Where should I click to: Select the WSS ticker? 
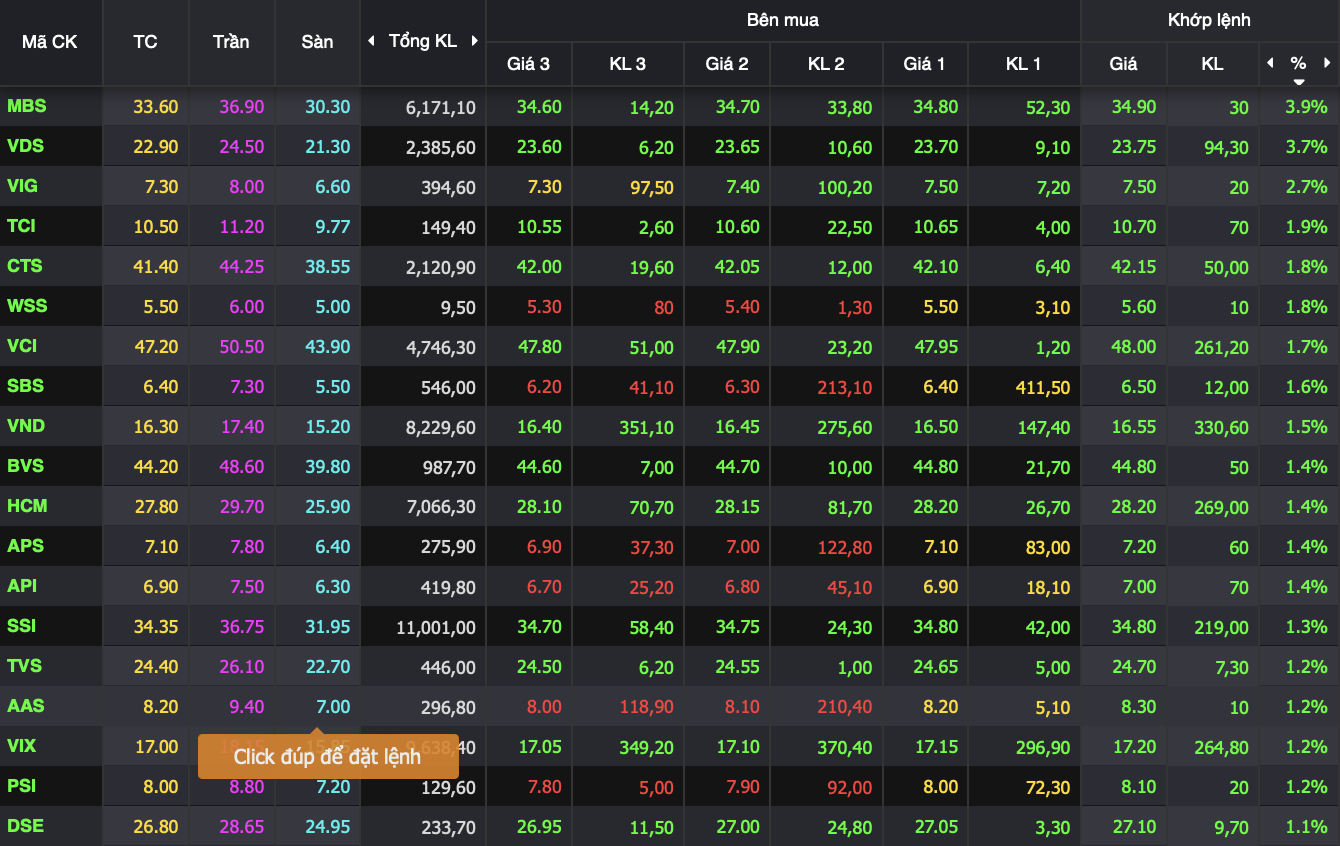click(26, 306)
